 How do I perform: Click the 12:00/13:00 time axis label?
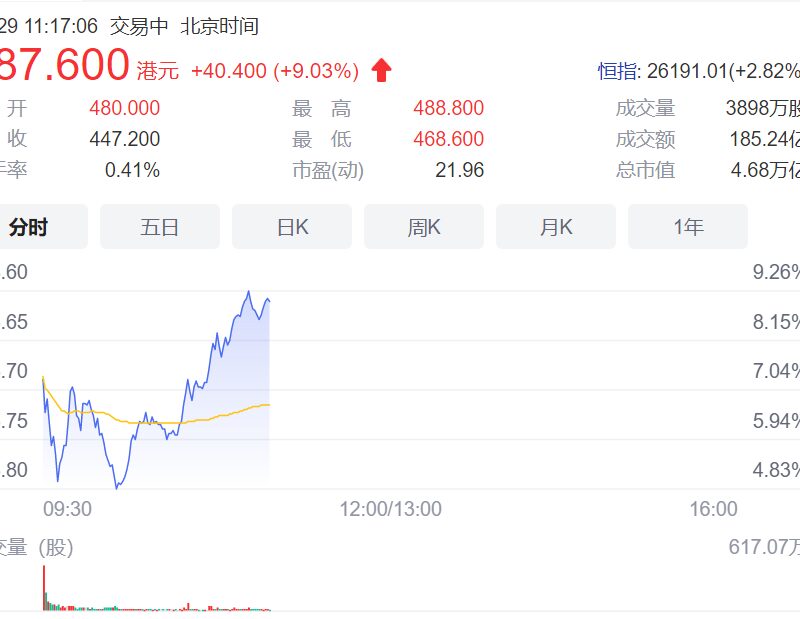point(391,509)
